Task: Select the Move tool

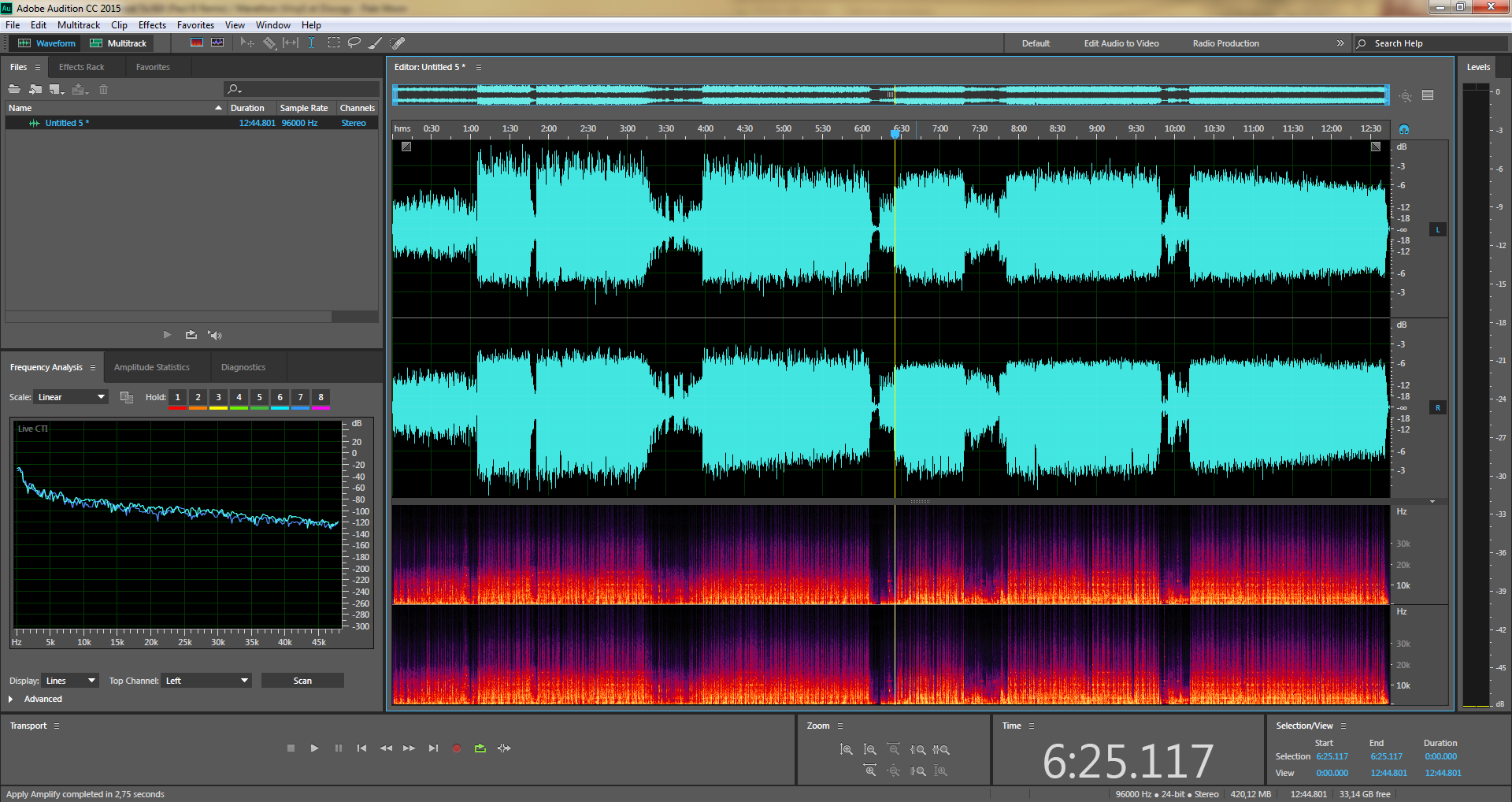Action: click(x=247, y=43)
